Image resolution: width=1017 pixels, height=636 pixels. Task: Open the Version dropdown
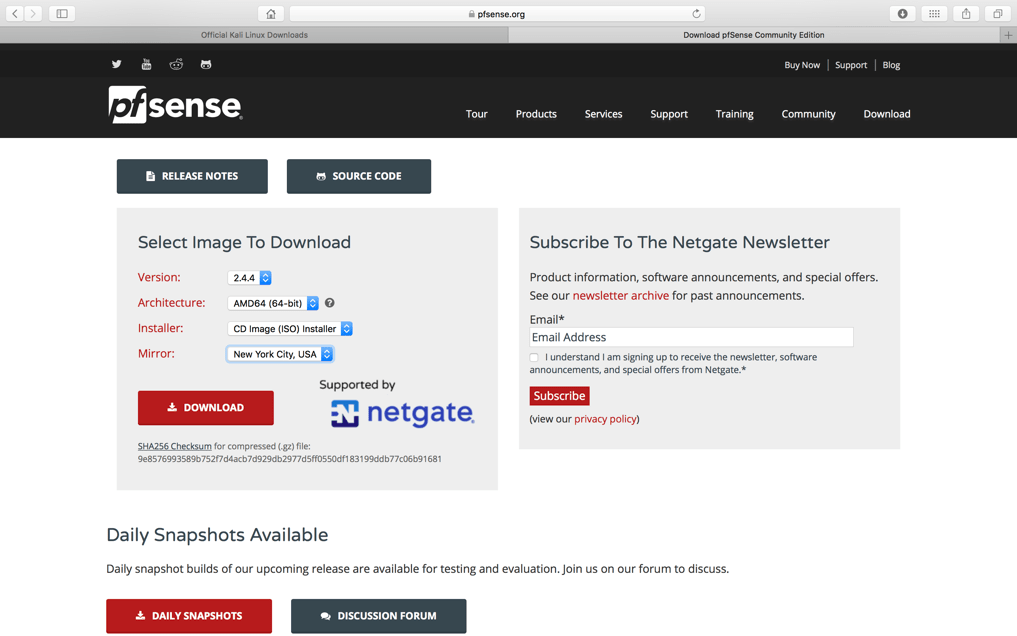(250, 278)
